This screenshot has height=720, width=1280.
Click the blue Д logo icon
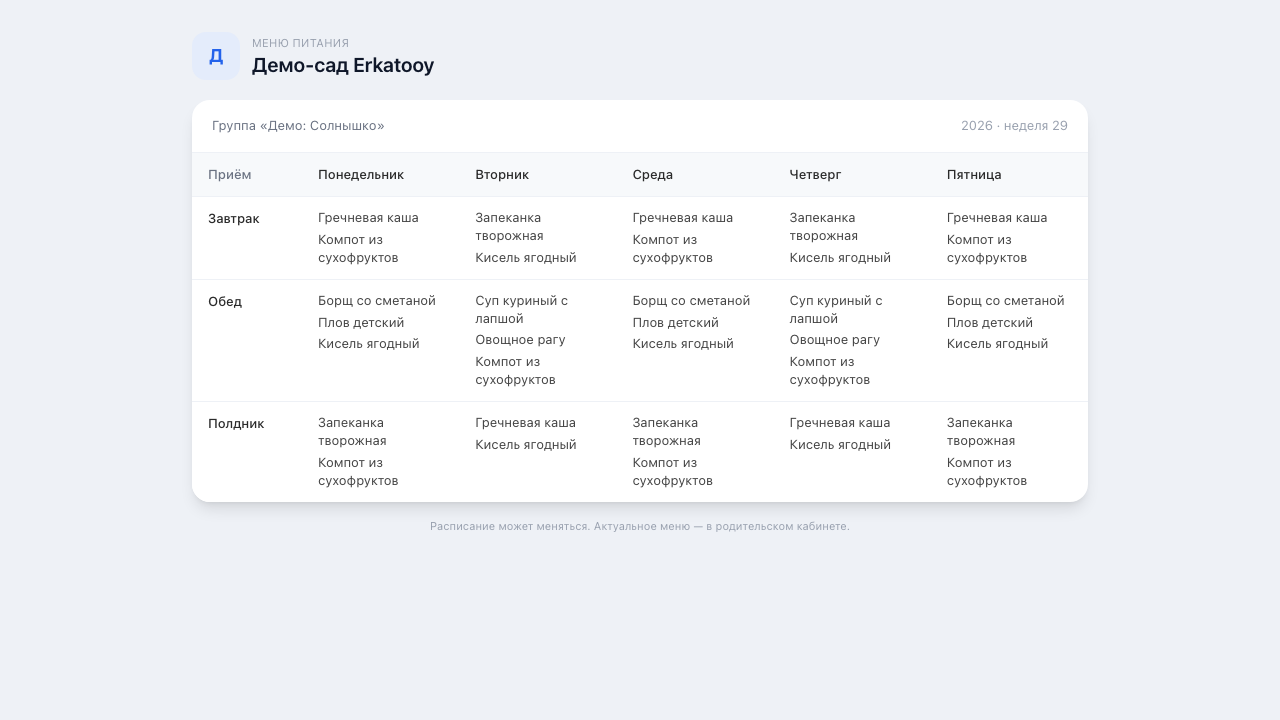tap(216, 56)
